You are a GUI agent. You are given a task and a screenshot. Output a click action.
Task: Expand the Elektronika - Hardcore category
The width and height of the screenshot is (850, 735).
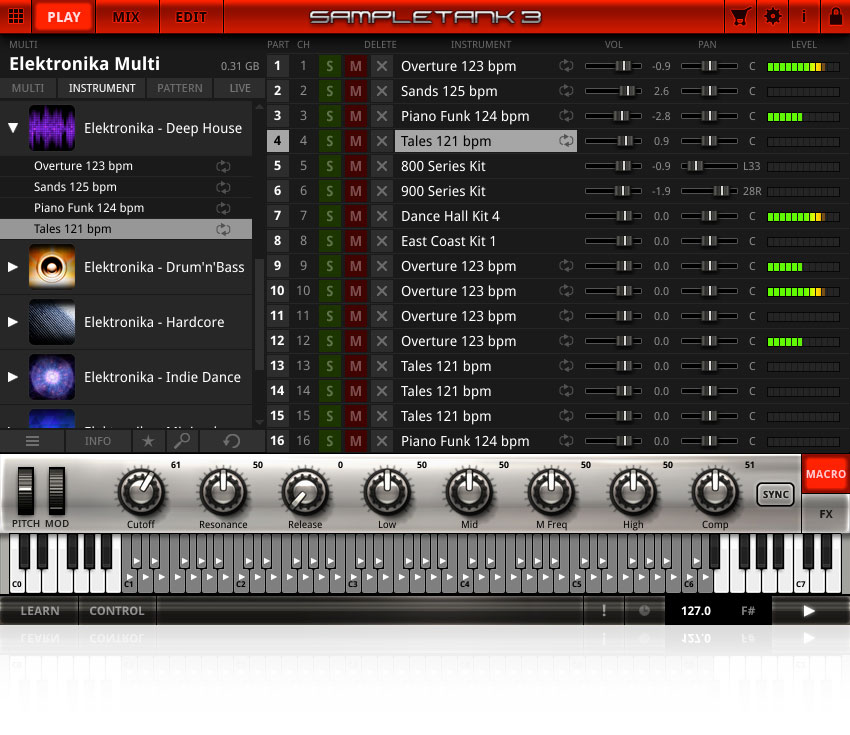(11, 322)
